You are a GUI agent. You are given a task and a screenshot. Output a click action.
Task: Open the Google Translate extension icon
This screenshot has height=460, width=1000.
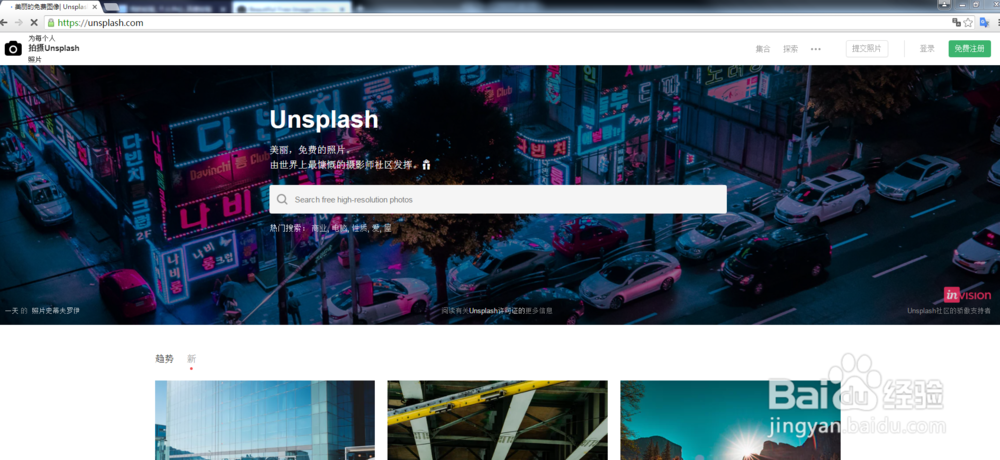(984, 22)
